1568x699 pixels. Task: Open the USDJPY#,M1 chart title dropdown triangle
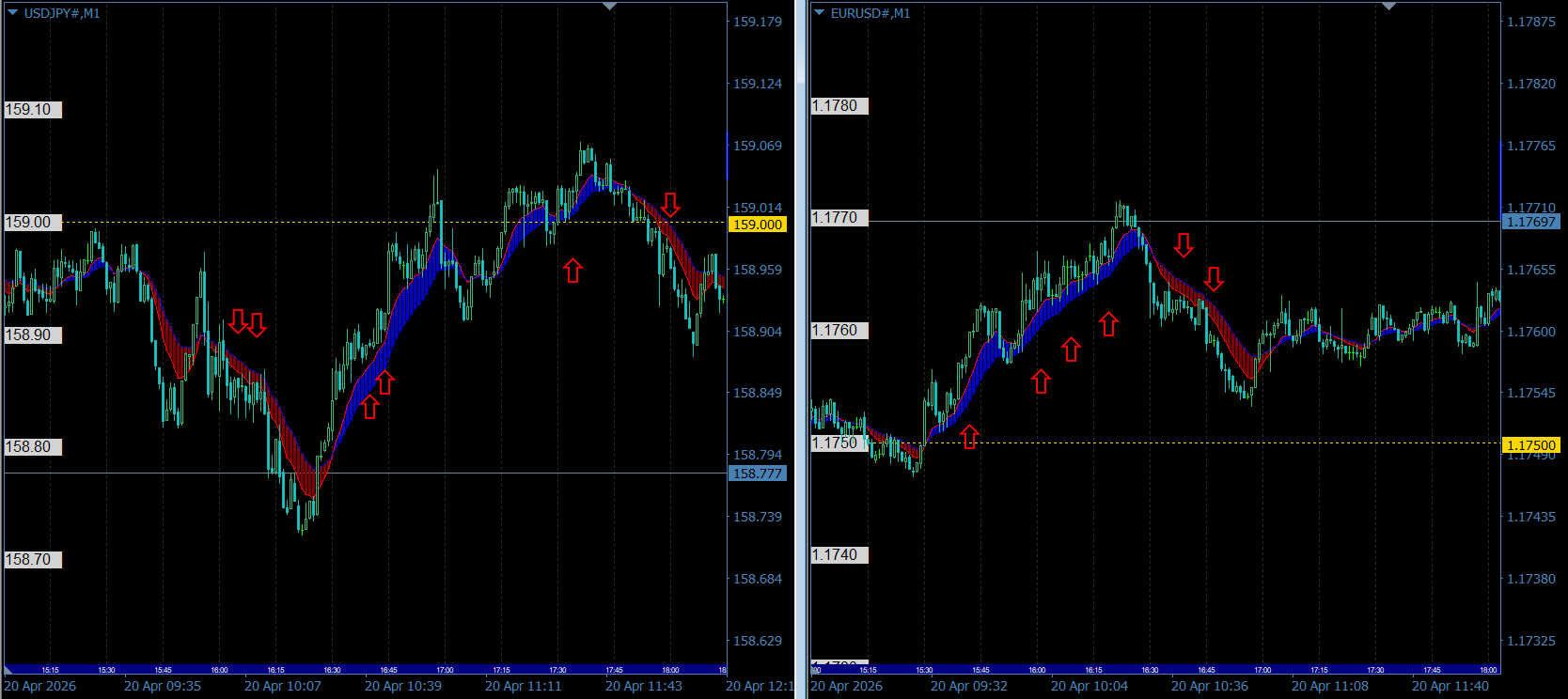tap(13, 13)
